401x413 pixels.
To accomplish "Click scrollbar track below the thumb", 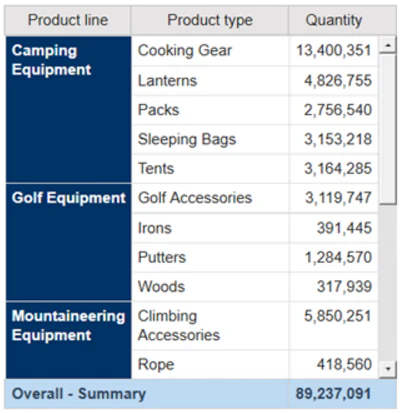I will click(388, 283).
